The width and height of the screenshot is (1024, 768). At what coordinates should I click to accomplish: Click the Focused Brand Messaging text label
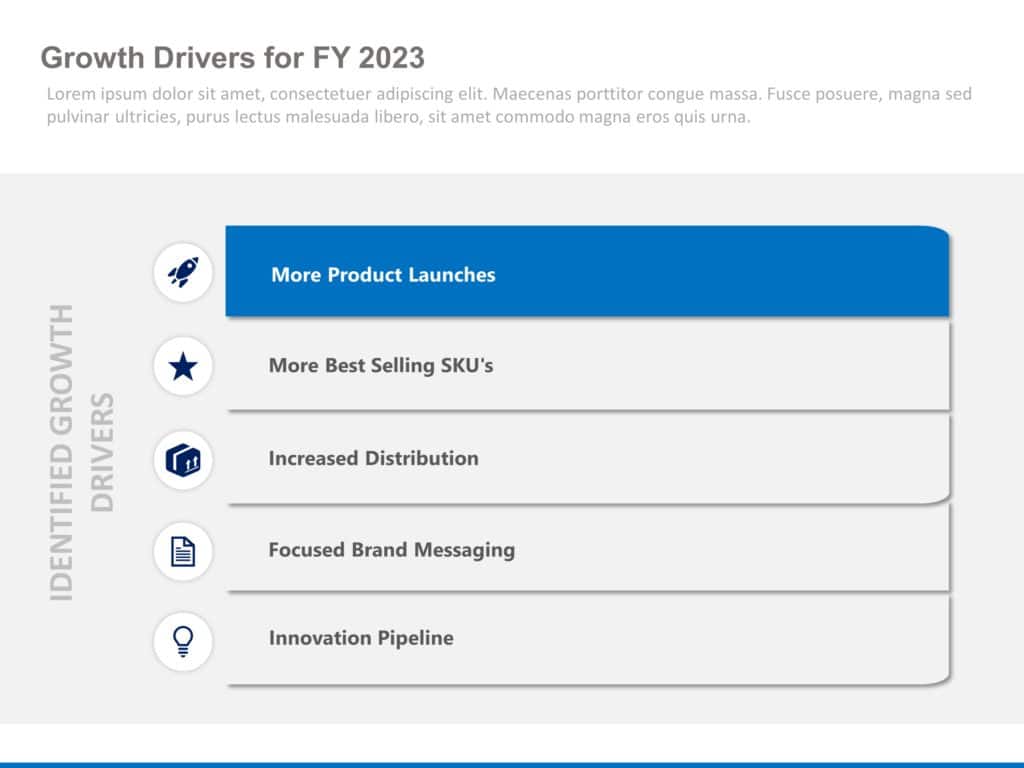tap(392, 550)
